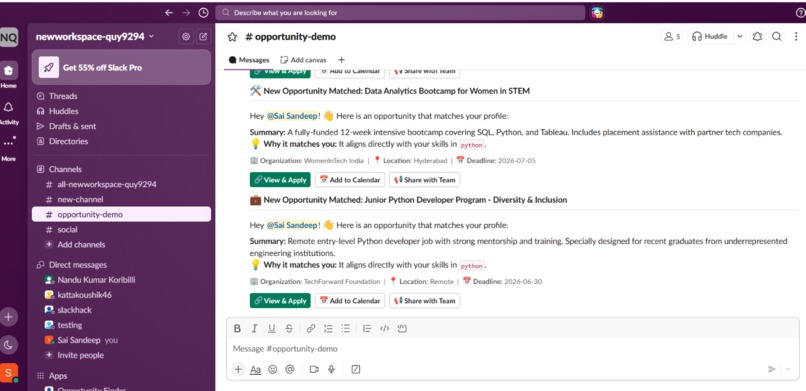Open workspace settings gear icon
The image size is (806, 391).
(186, 36)
